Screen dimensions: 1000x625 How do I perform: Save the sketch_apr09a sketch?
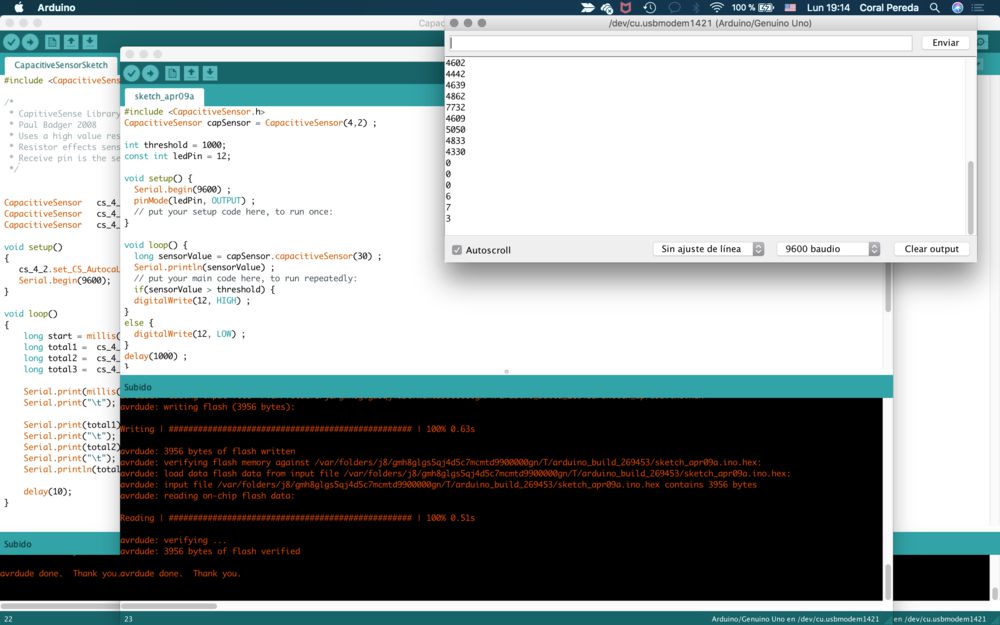pos(210,73)
